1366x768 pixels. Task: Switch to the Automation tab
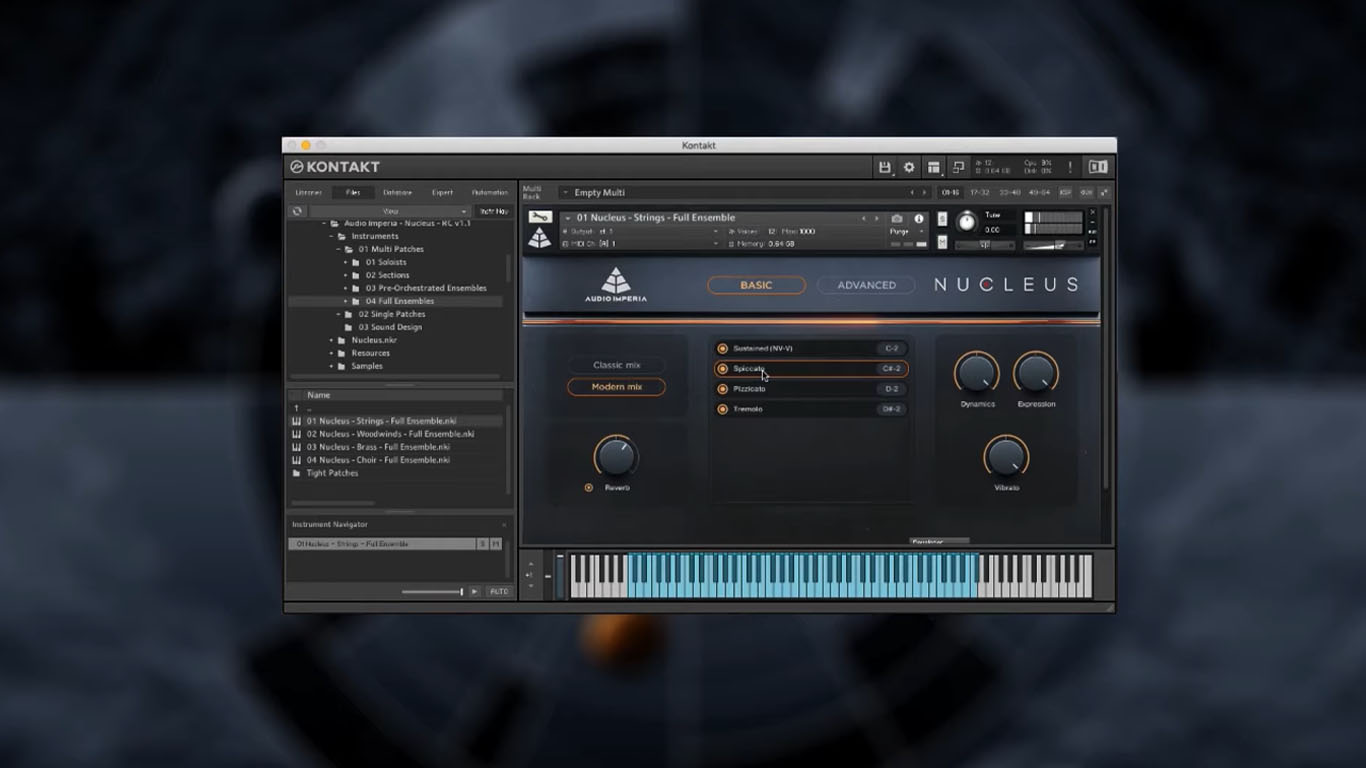(x=490, y=192)
